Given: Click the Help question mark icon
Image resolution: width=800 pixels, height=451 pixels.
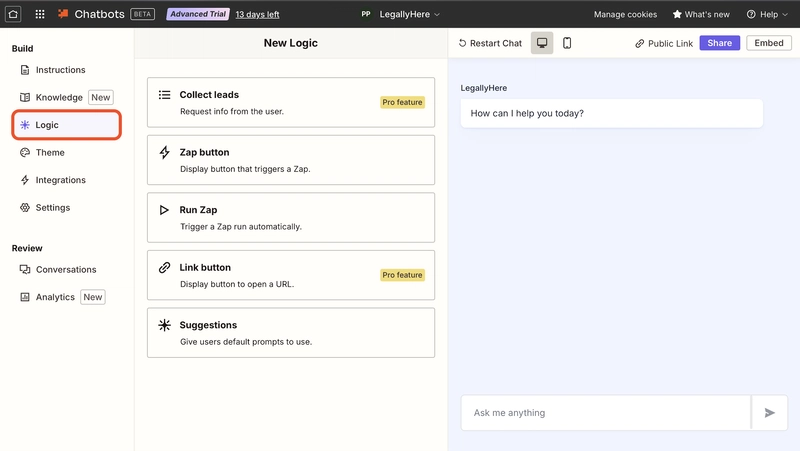Looking at the screenshot, I should tap(751, 14).
